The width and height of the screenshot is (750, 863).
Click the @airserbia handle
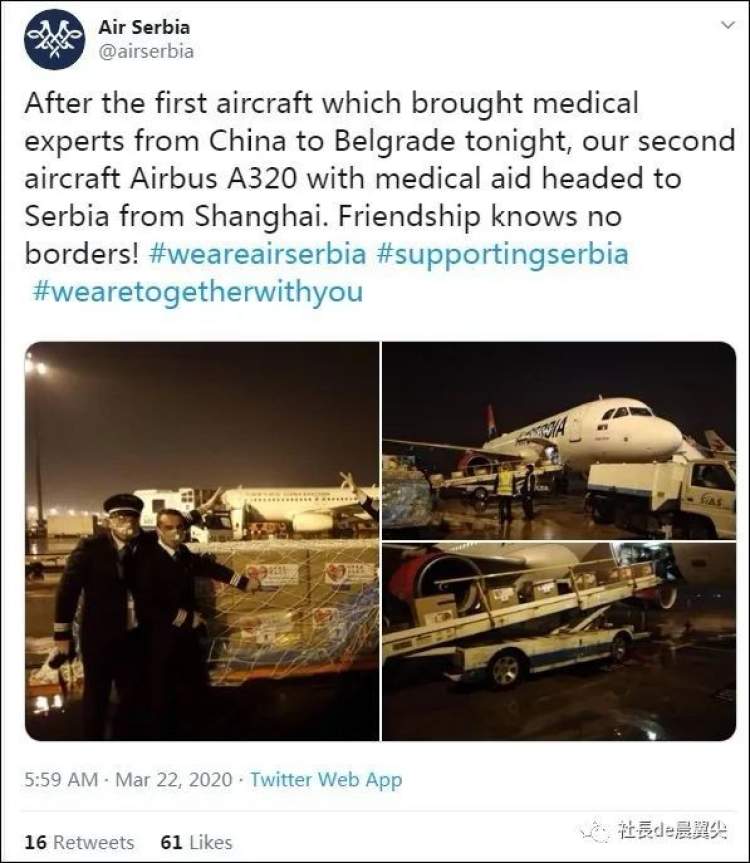click(x=146, y=51)
